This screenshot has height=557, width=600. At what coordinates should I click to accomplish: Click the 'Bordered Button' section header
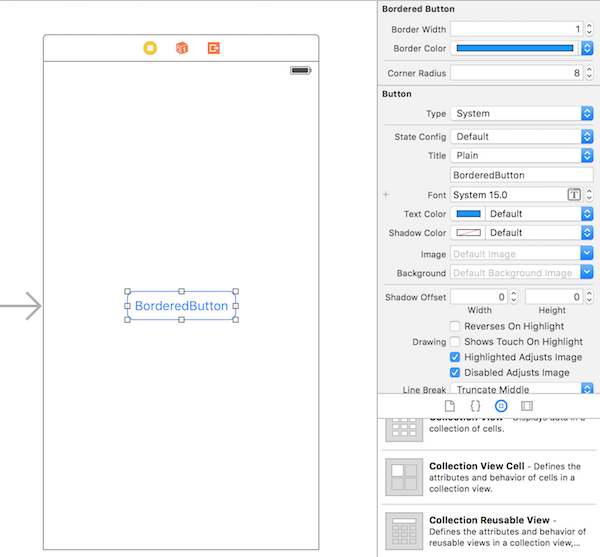418,9
